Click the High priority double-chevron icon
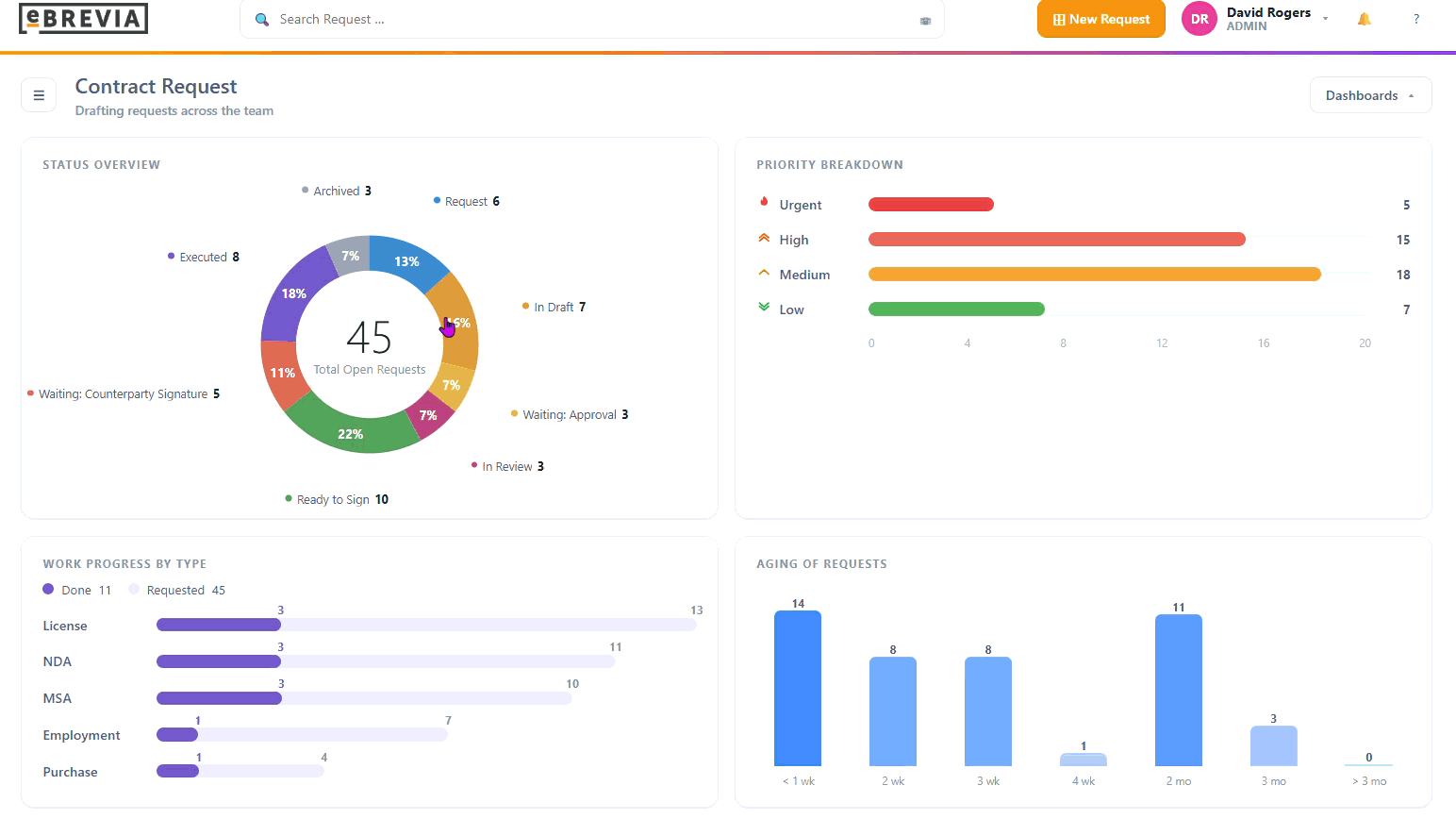The image size is (1456, 819). (764, 238)
